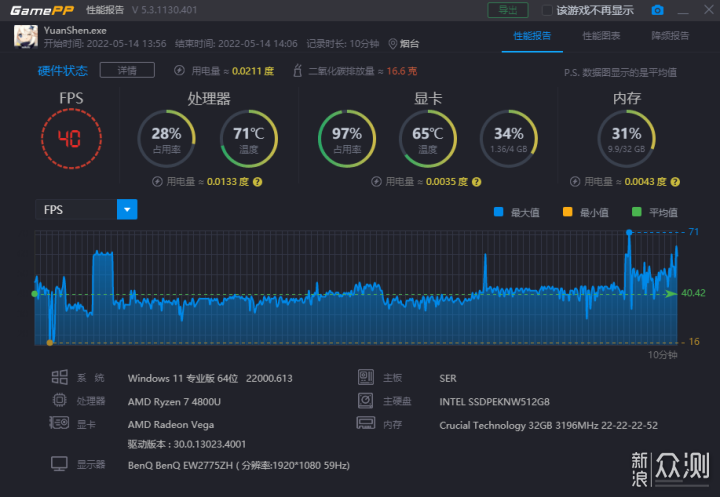Click the GamePP logo
Viewport: 720px width, 497px height.
tap(42, 10)
